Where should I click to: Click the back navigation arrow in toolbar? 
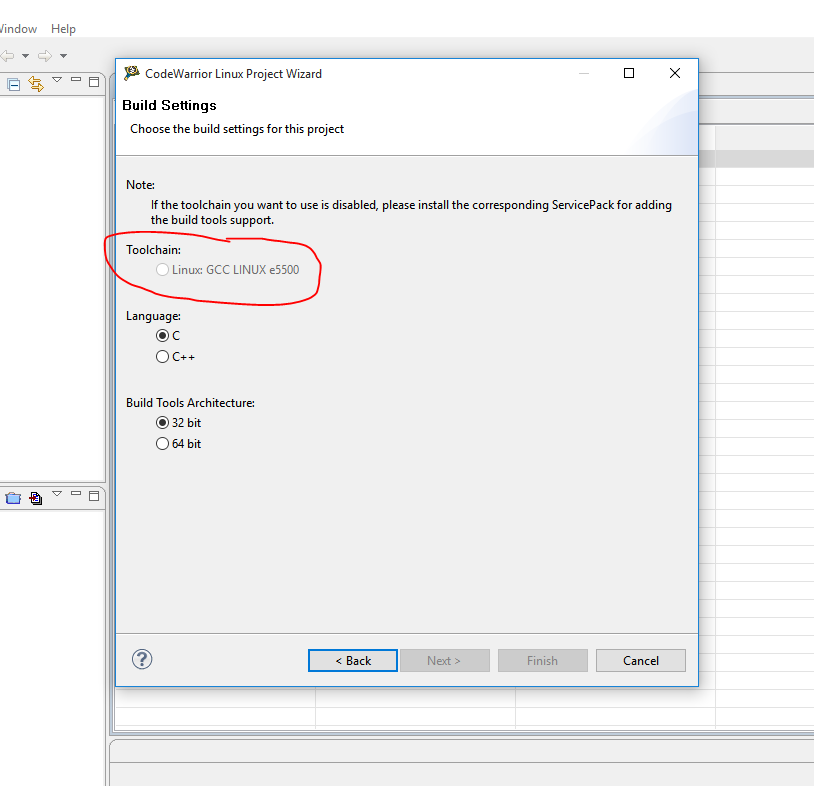pos(7,55)
